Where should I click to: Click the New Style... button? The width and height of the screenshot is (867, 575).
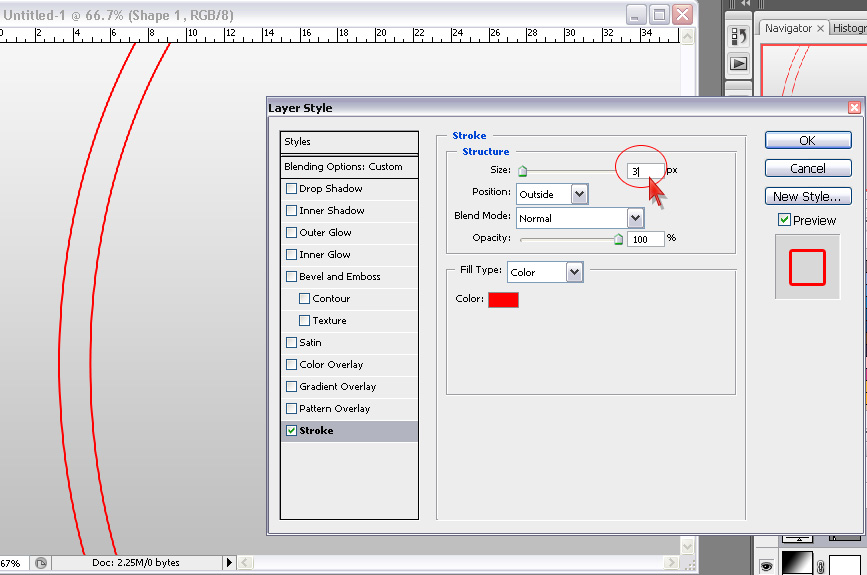tap(808, 196)
